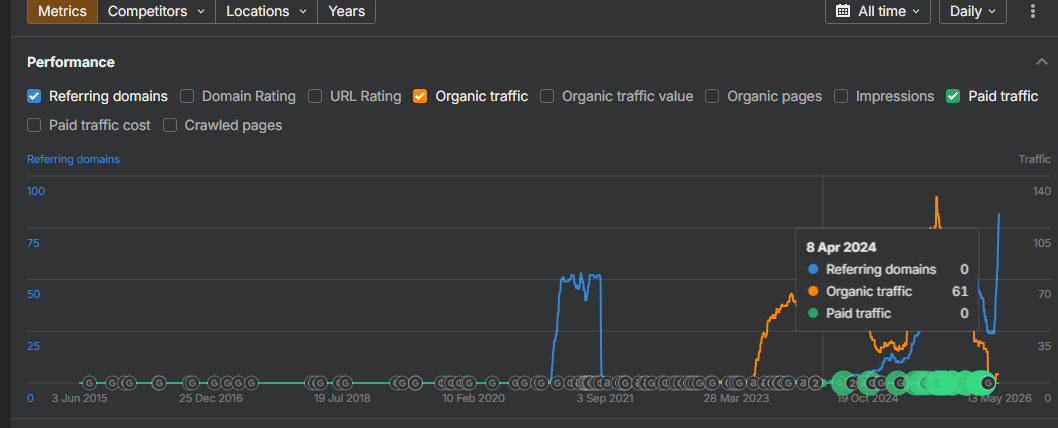Uncheck the Referring domains checkbox
1058x428 pixels.
point(34,96)
